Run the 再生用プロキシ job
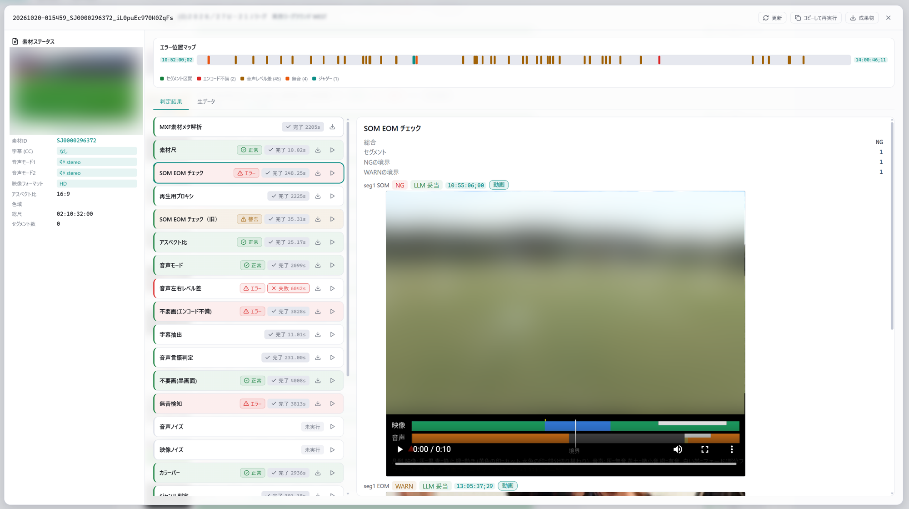909x509 pixels. 333,197
